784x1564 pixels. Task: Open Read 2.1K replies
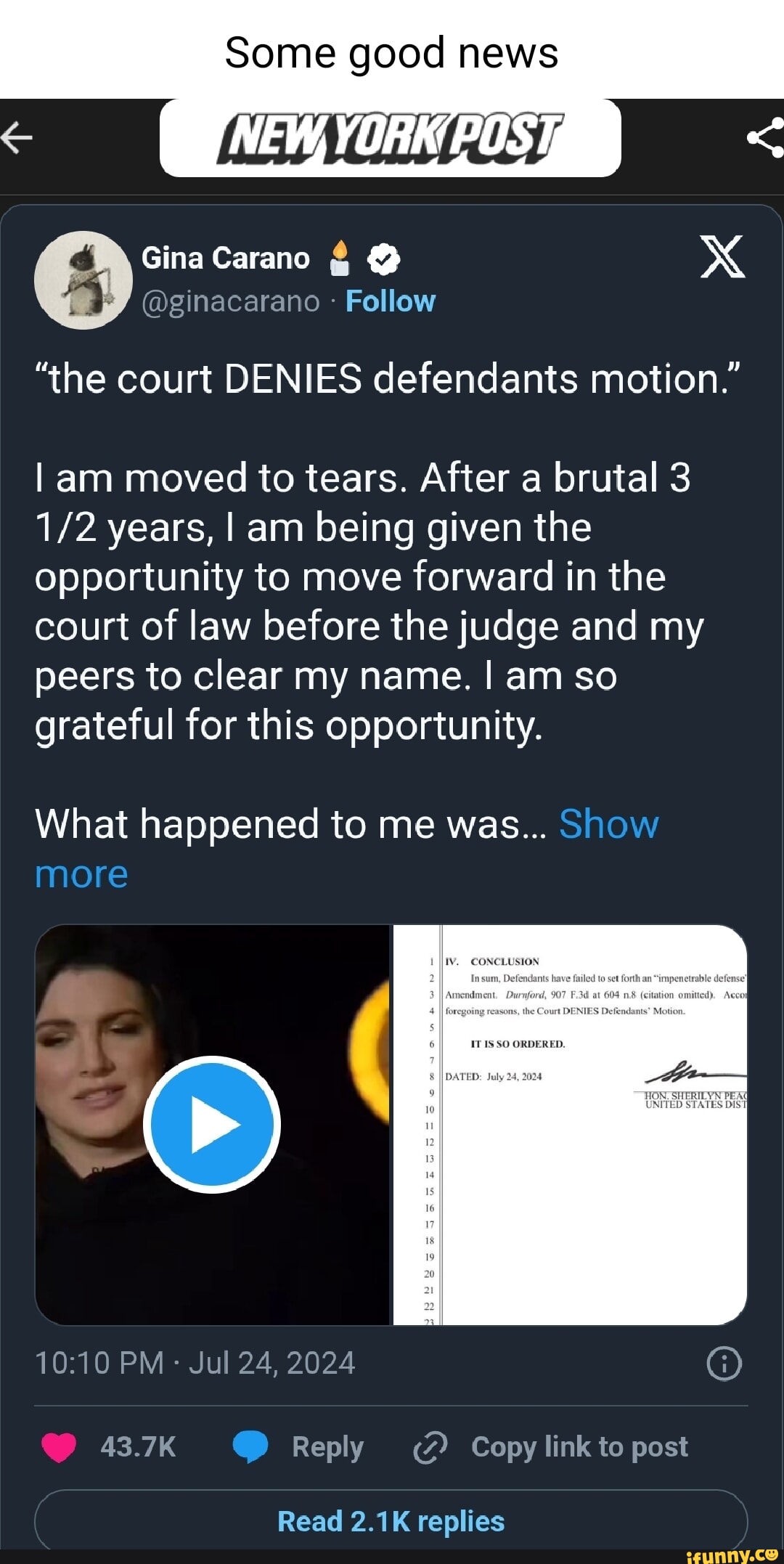click(391, 1520)
